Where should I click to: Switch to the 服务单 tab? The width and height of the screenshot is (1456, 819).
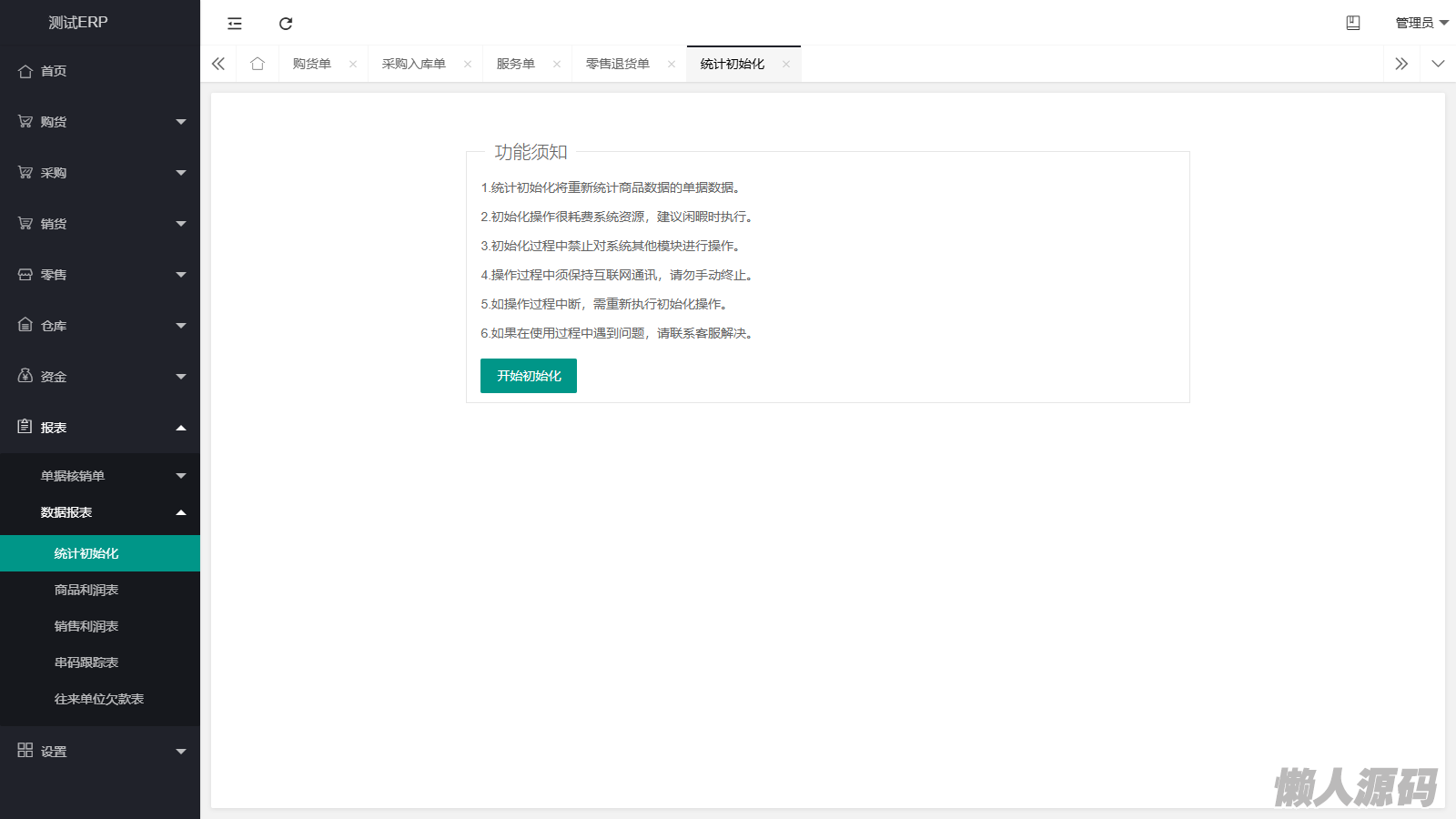pyautogui.click(x=516, y=64)
